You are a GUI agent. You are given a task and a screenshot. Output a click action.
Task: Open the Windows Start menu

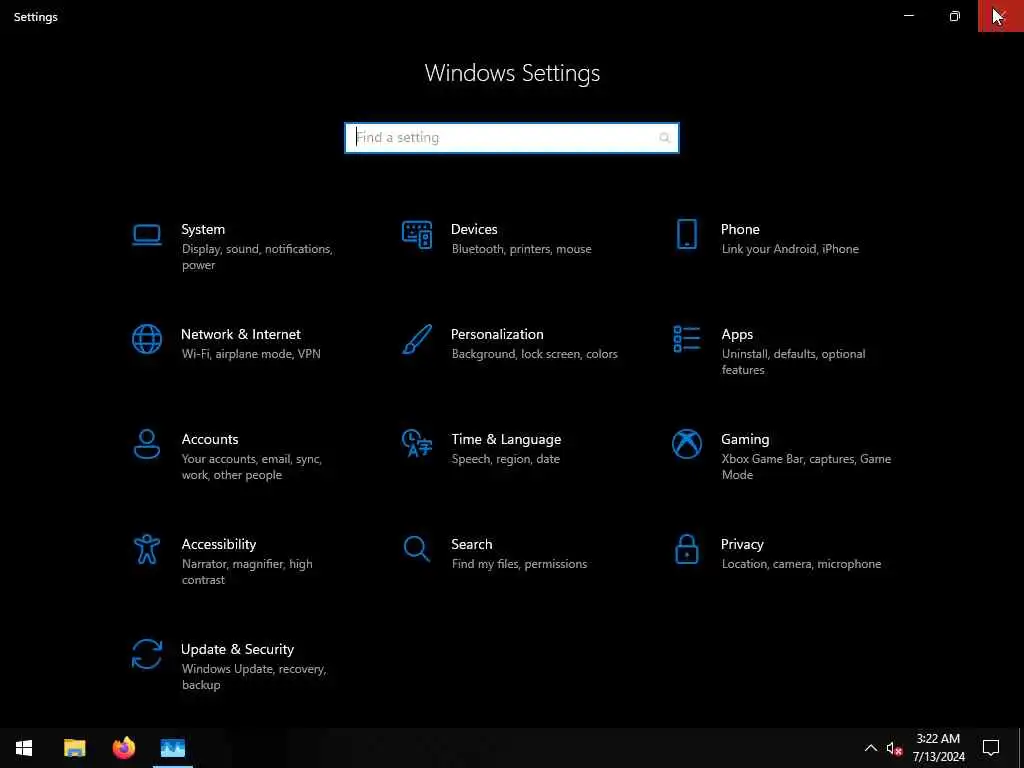(24, 748)
